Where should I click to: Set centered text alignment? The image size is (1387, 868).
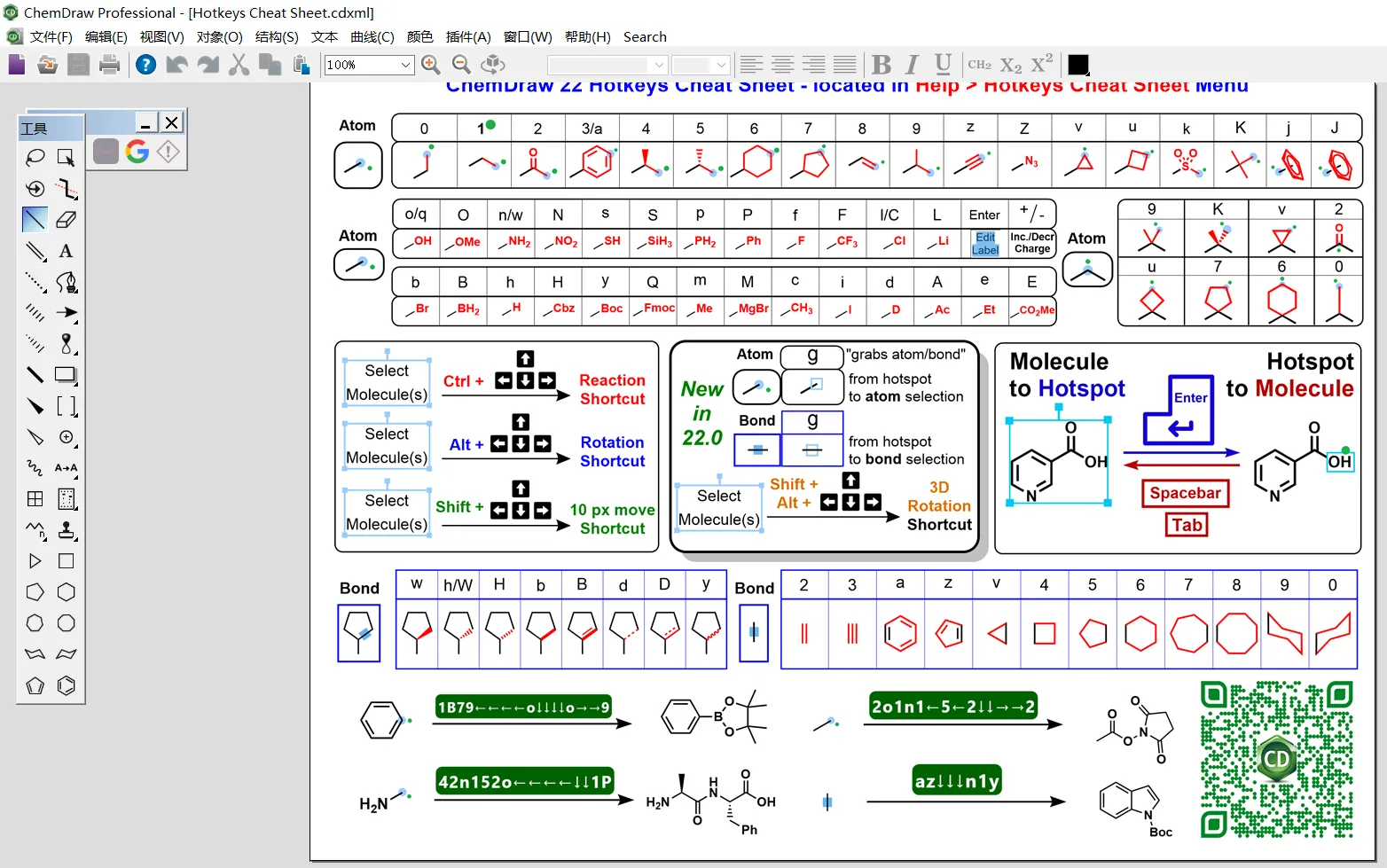click(782, 64)
